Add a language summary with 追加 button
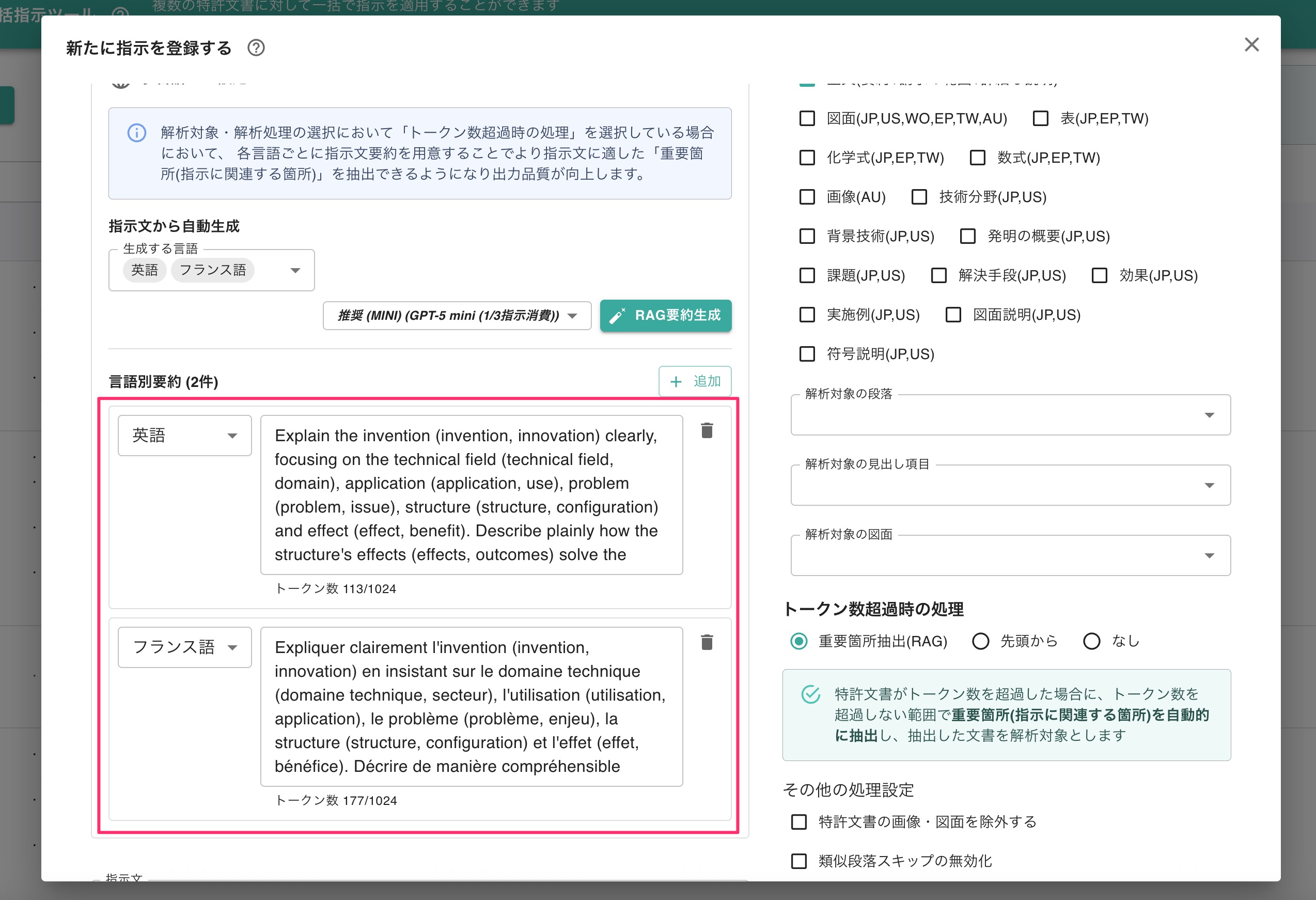This screenshot has width=1316, height=900. click(x=695, y=381)
